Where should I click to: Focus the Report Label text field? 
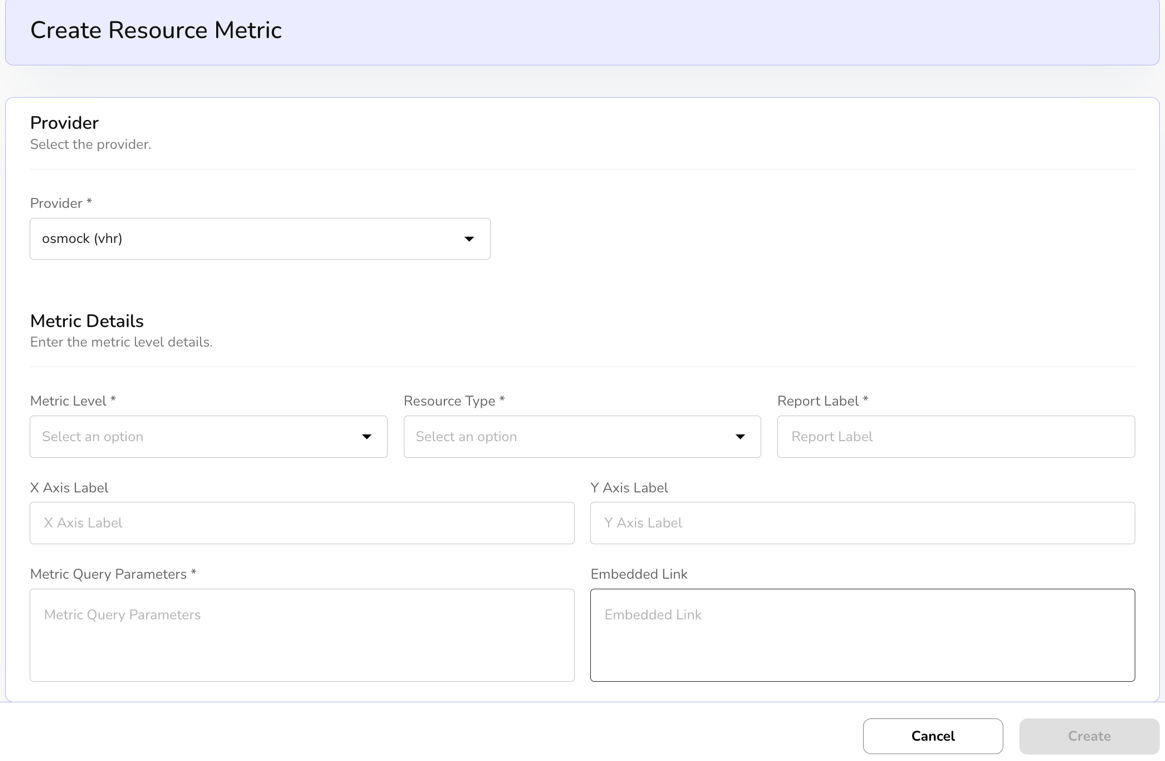pyautogui.click(x=955, y=437)
